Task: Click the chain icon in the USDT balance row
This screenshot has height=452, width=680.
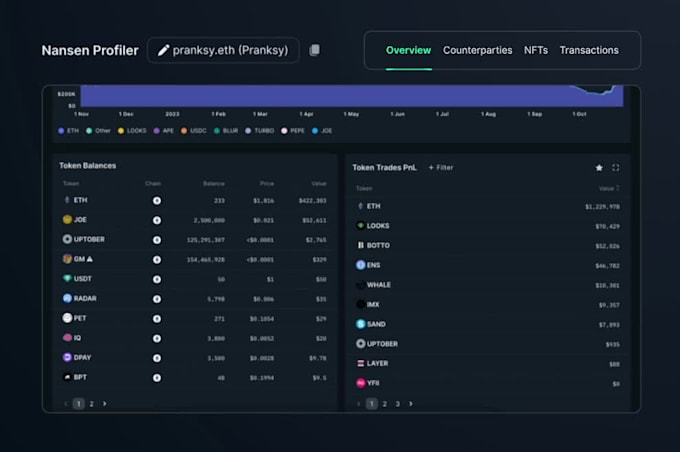Action: pos(157,279)
